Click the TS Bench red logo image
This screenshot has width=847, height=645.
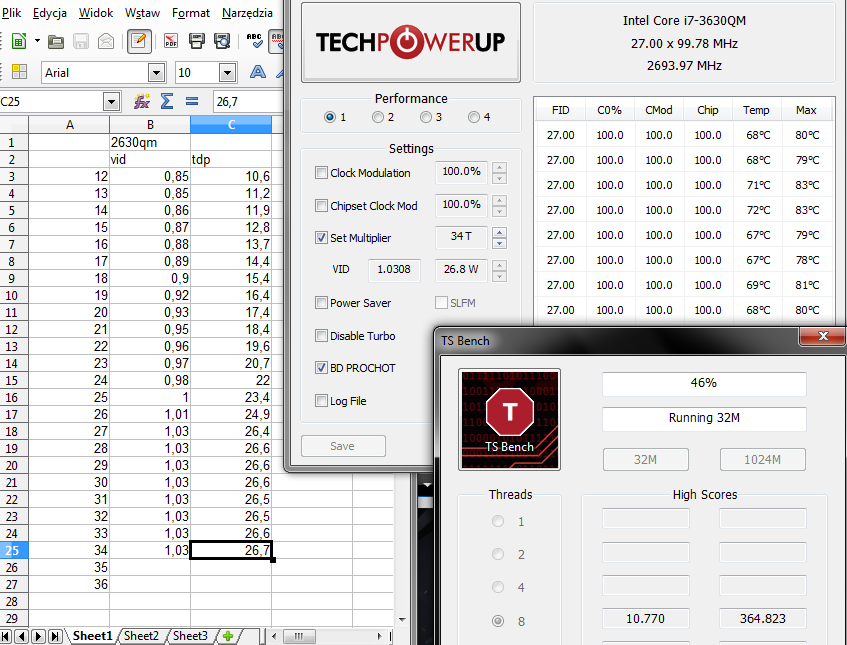(x=509, y=420)
